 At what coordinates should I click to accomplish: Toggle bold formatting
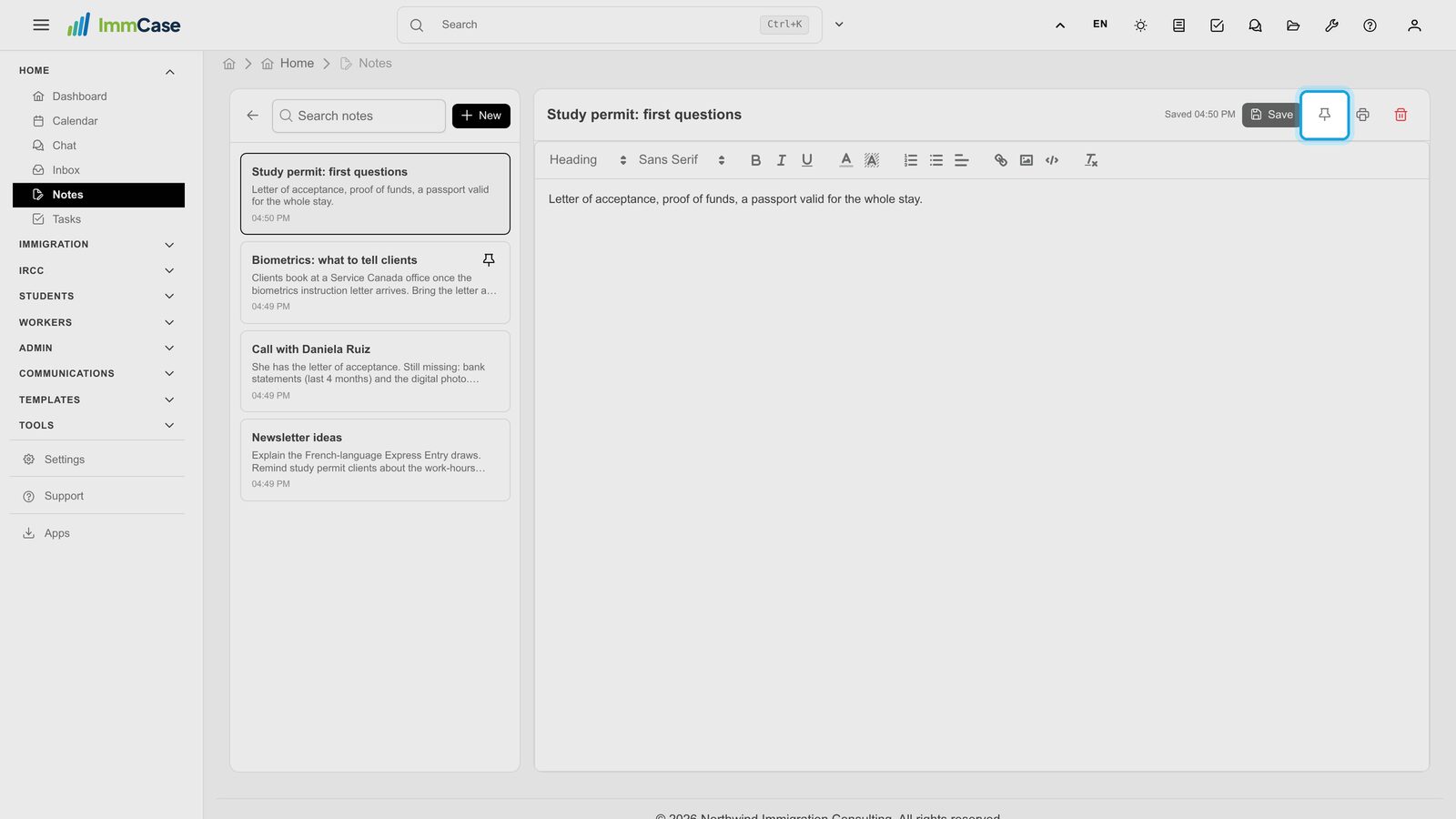[x=755, y=160]
